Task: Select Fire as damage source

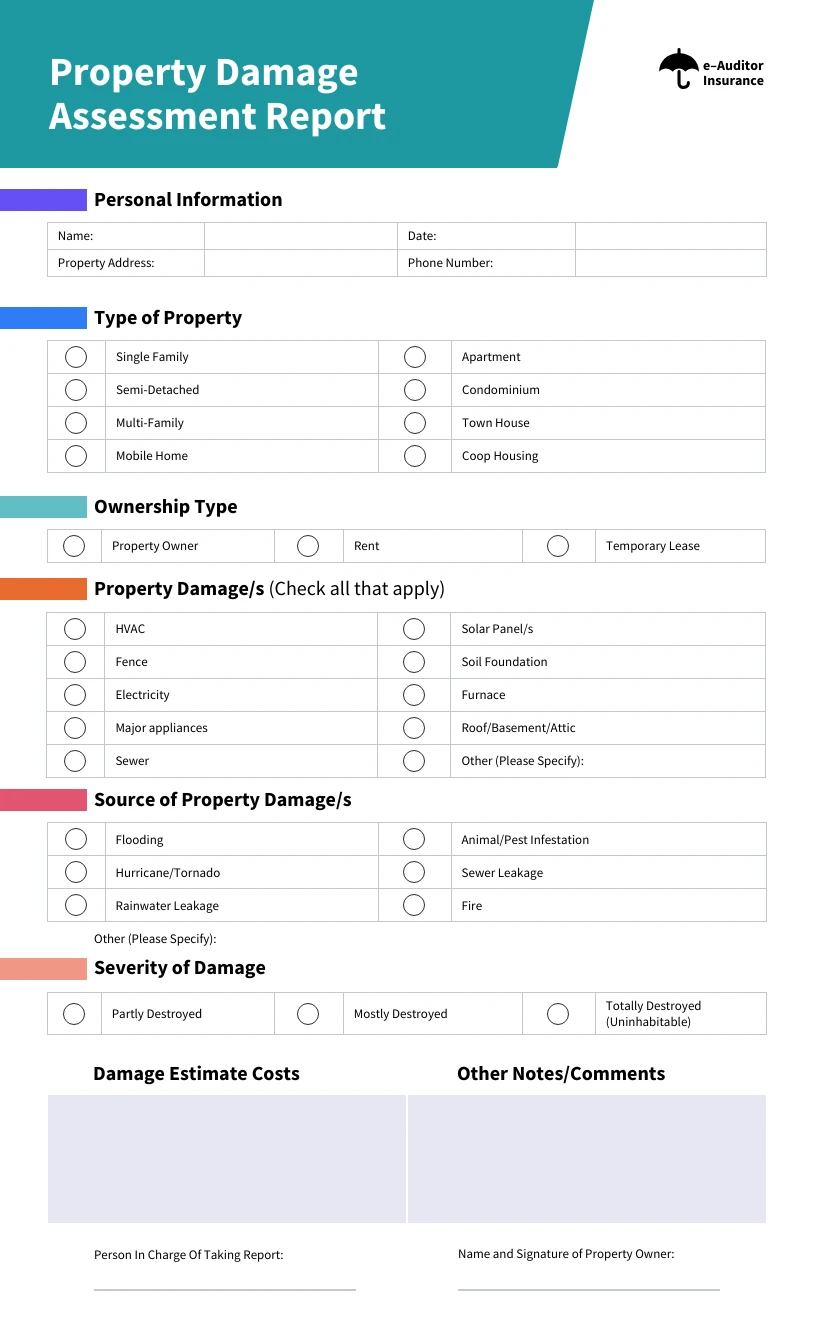Action: point(414,906)
